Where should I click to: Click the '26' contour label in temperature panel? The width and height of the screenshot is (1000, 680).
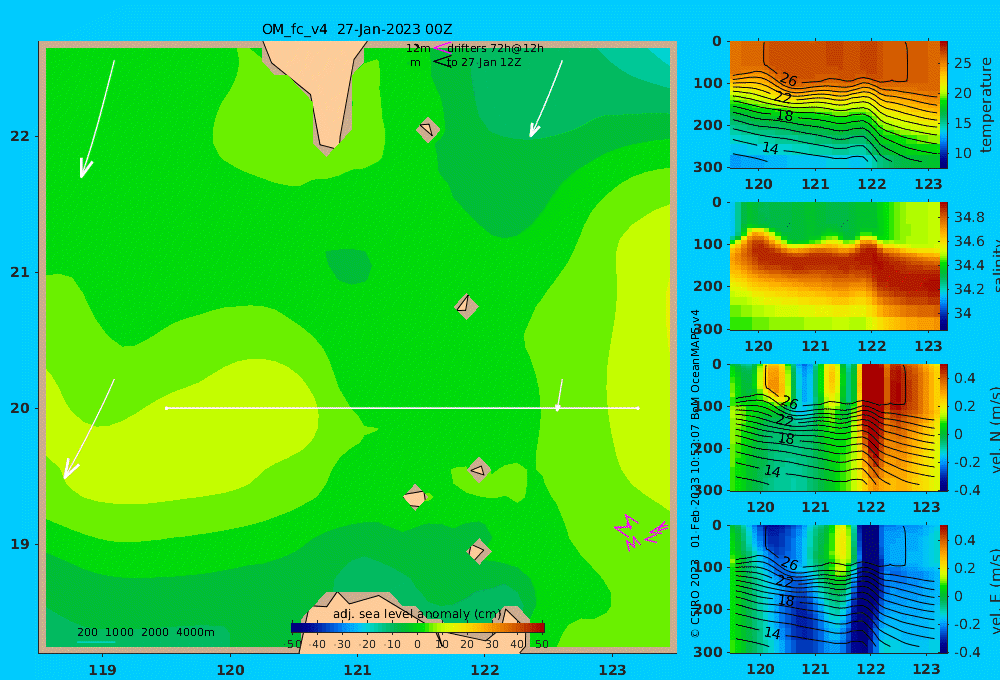(x=789, y=80)
